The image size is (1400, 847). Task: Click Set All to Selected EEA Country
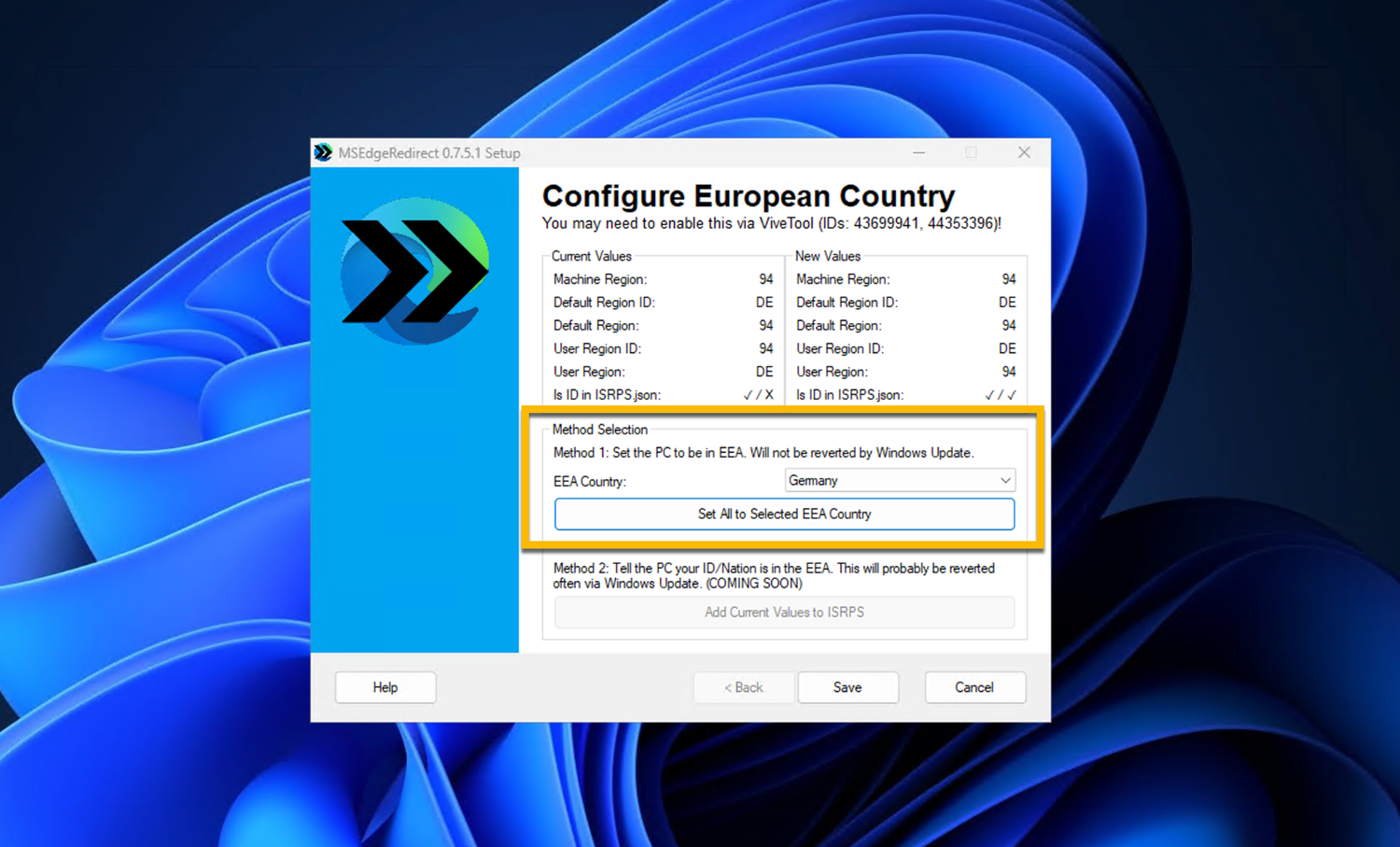pos(784,514)
